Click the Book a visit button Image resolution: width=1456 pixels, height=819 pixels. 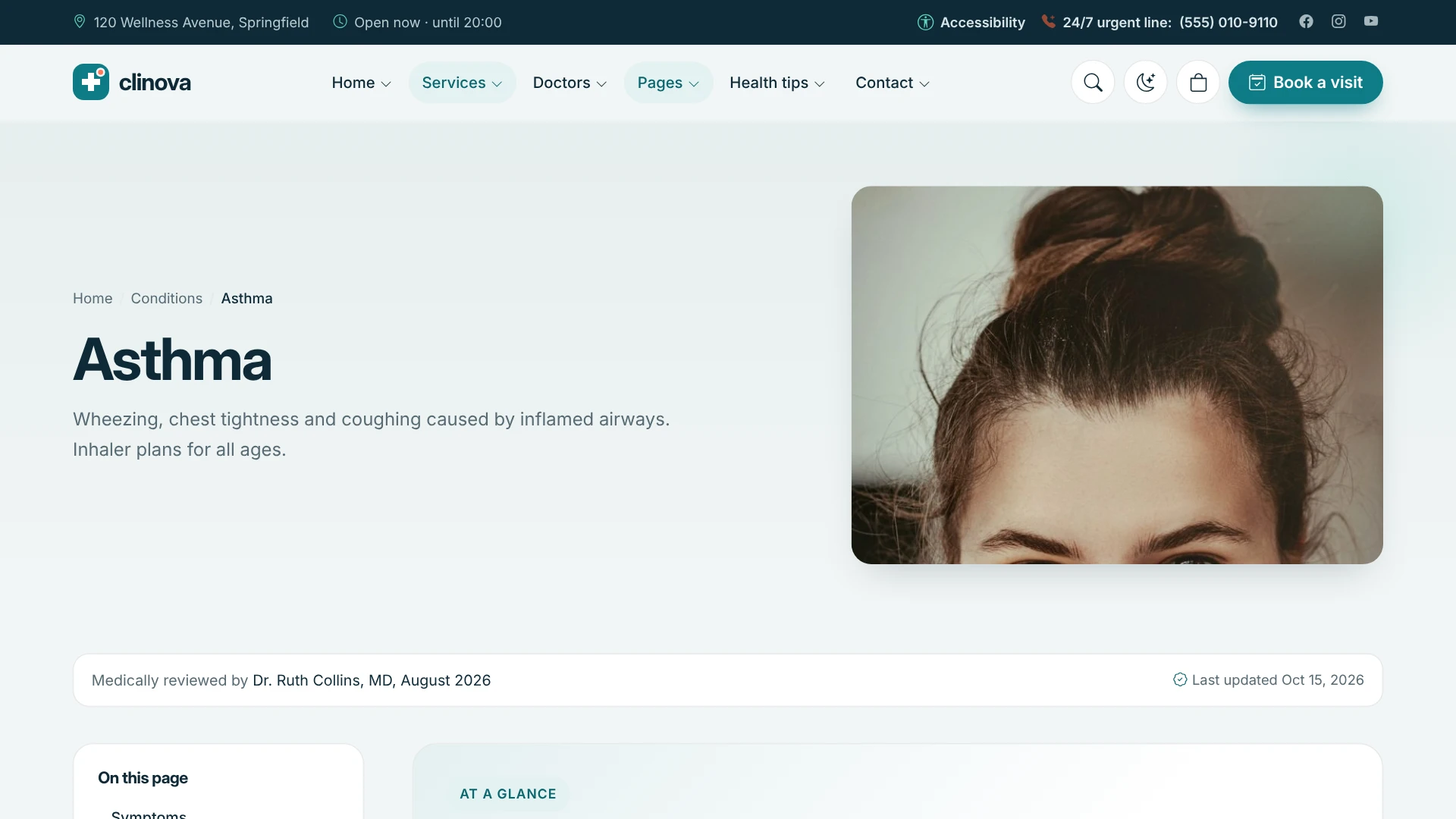(1305, 82)
